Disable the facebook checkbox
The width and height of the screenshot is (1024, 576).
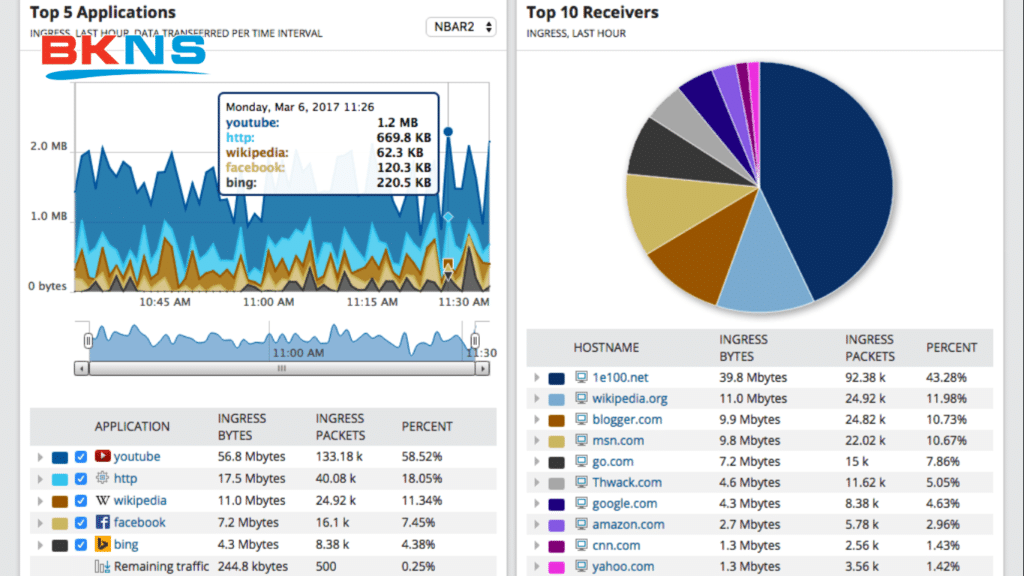click(81, 521)
